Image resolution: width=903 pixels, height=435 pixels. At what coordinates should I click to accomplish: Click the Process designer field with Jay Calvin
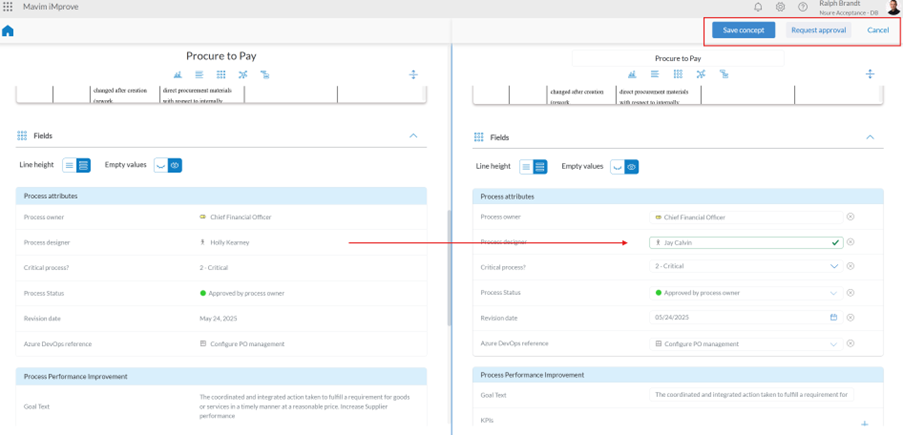[740, 242]
